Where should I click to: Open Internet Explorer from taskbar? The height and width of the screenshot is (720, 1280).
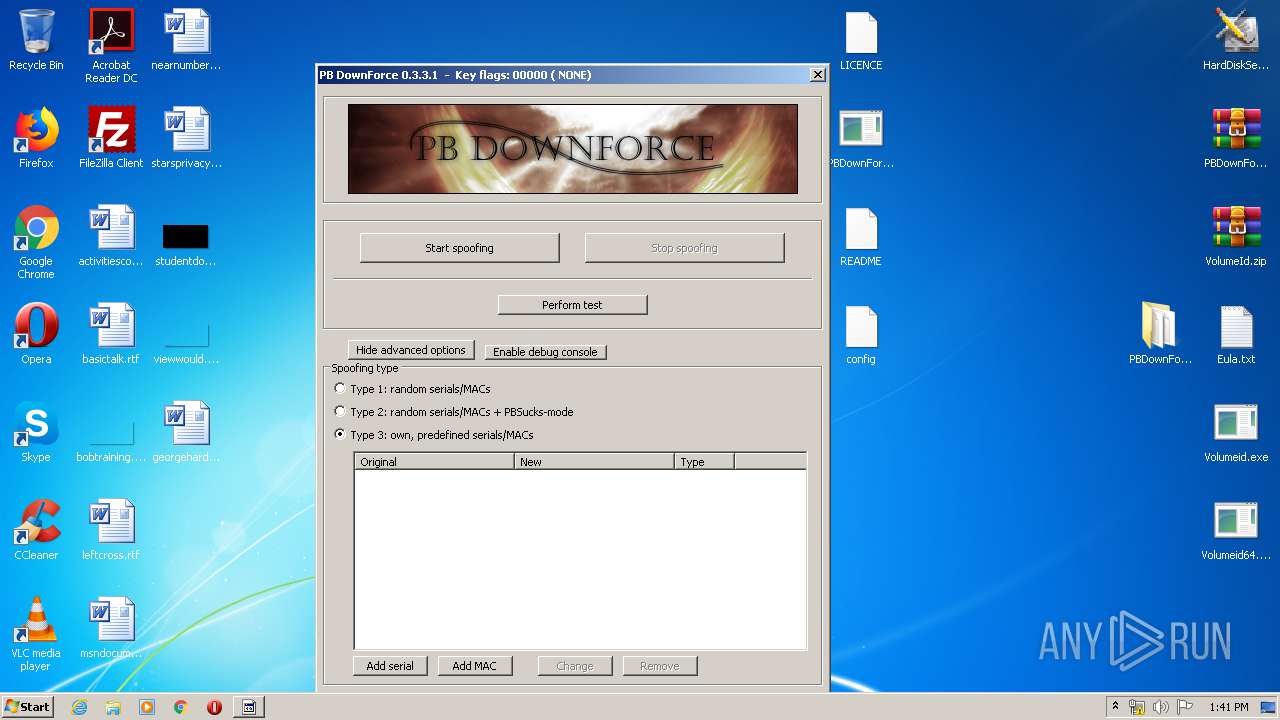point(79,707)
